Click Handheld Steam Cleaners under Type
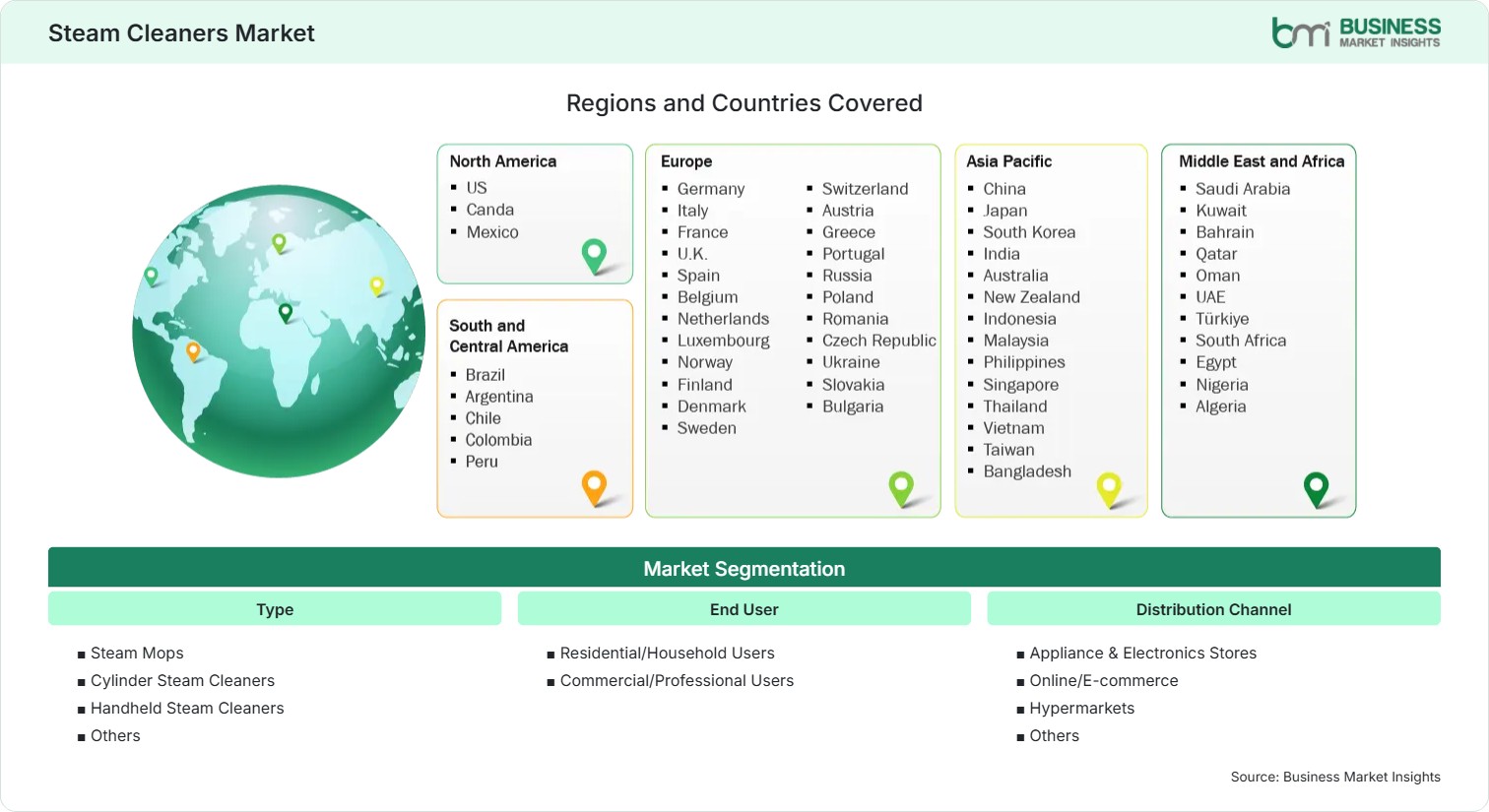Image resolution: width=1489 pixels, height=812 pixels. point(187,708)
